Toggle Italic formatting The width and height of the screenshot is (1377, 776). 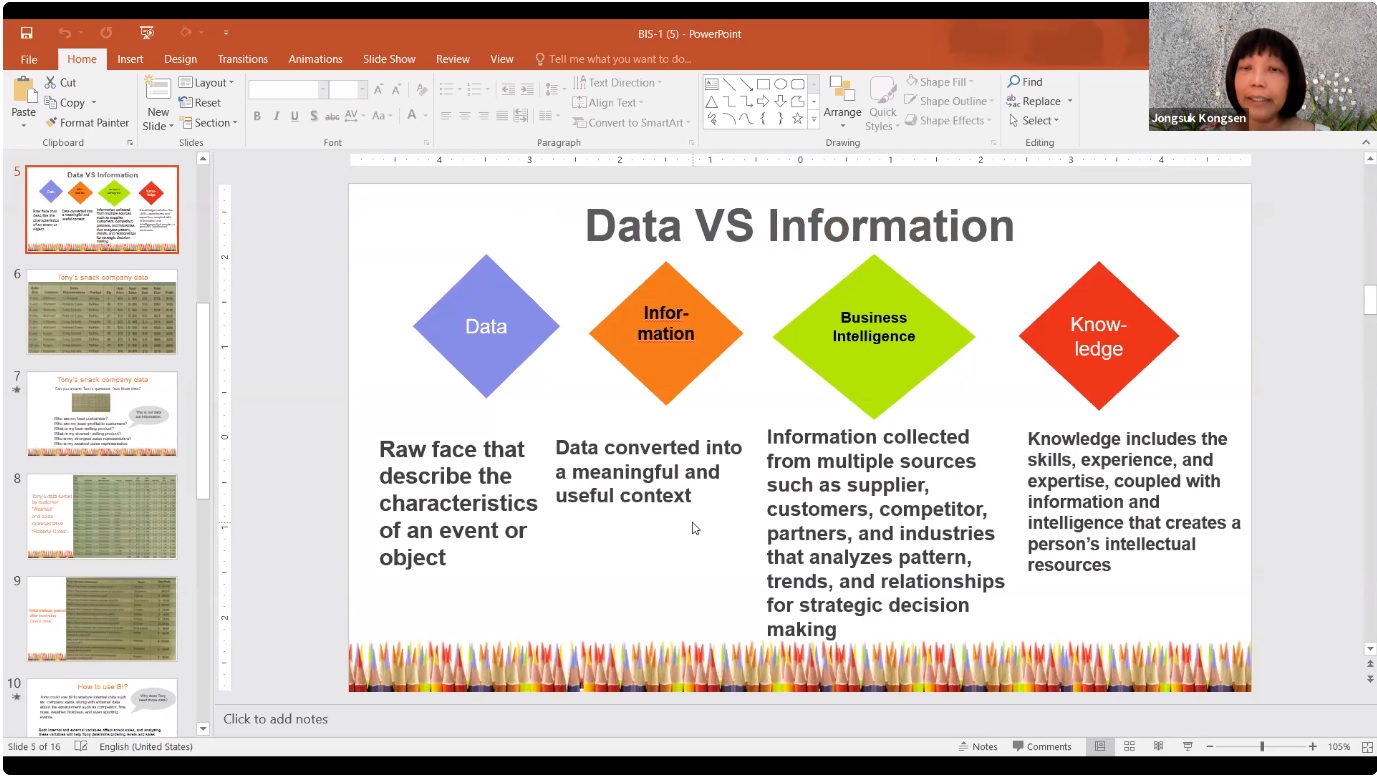(x=276, y=117)
